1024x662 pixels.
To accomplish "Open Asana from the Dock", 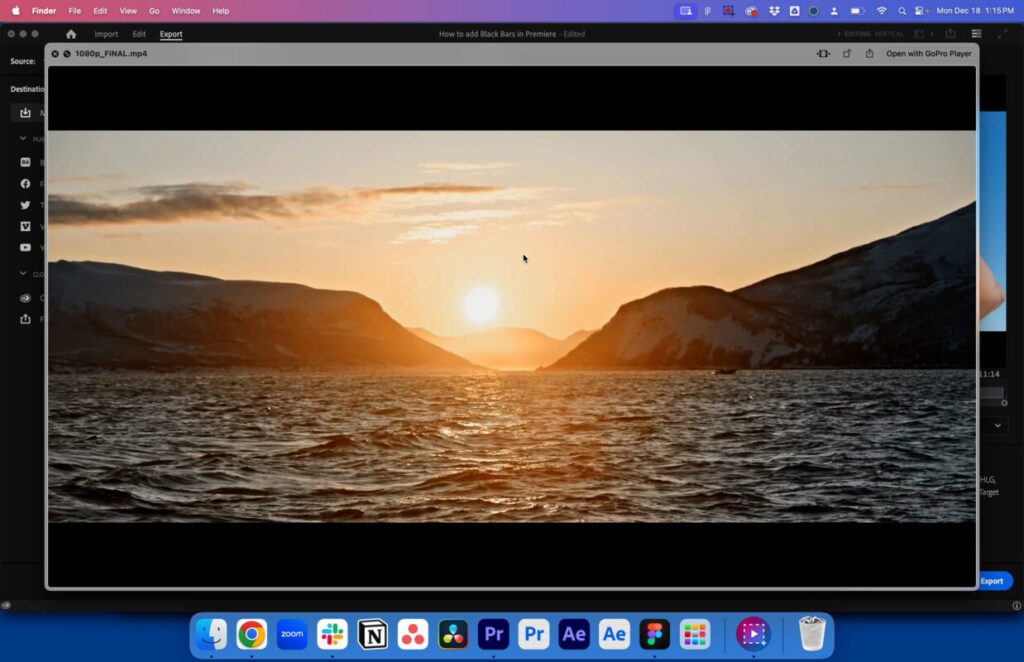I will pyautogui.click(x=413, y=634).
